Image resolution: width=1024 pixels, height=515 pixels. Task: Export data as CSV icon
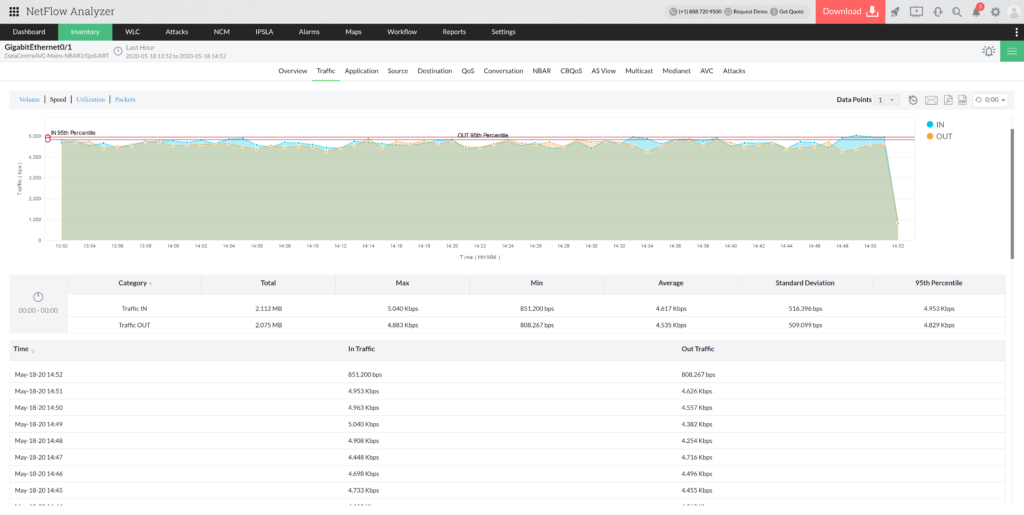(x=962, y=100)
